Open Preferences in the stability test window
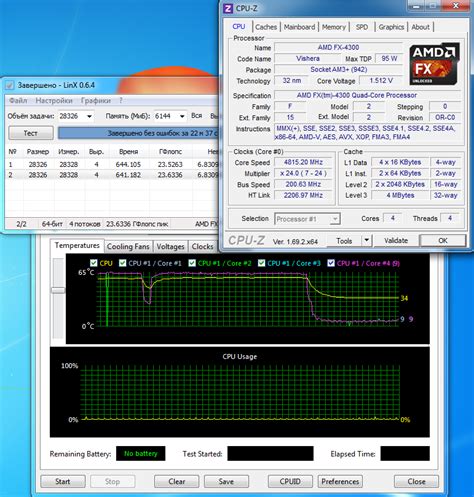Viewport: 474px width, 497px height. click(340, 481)
